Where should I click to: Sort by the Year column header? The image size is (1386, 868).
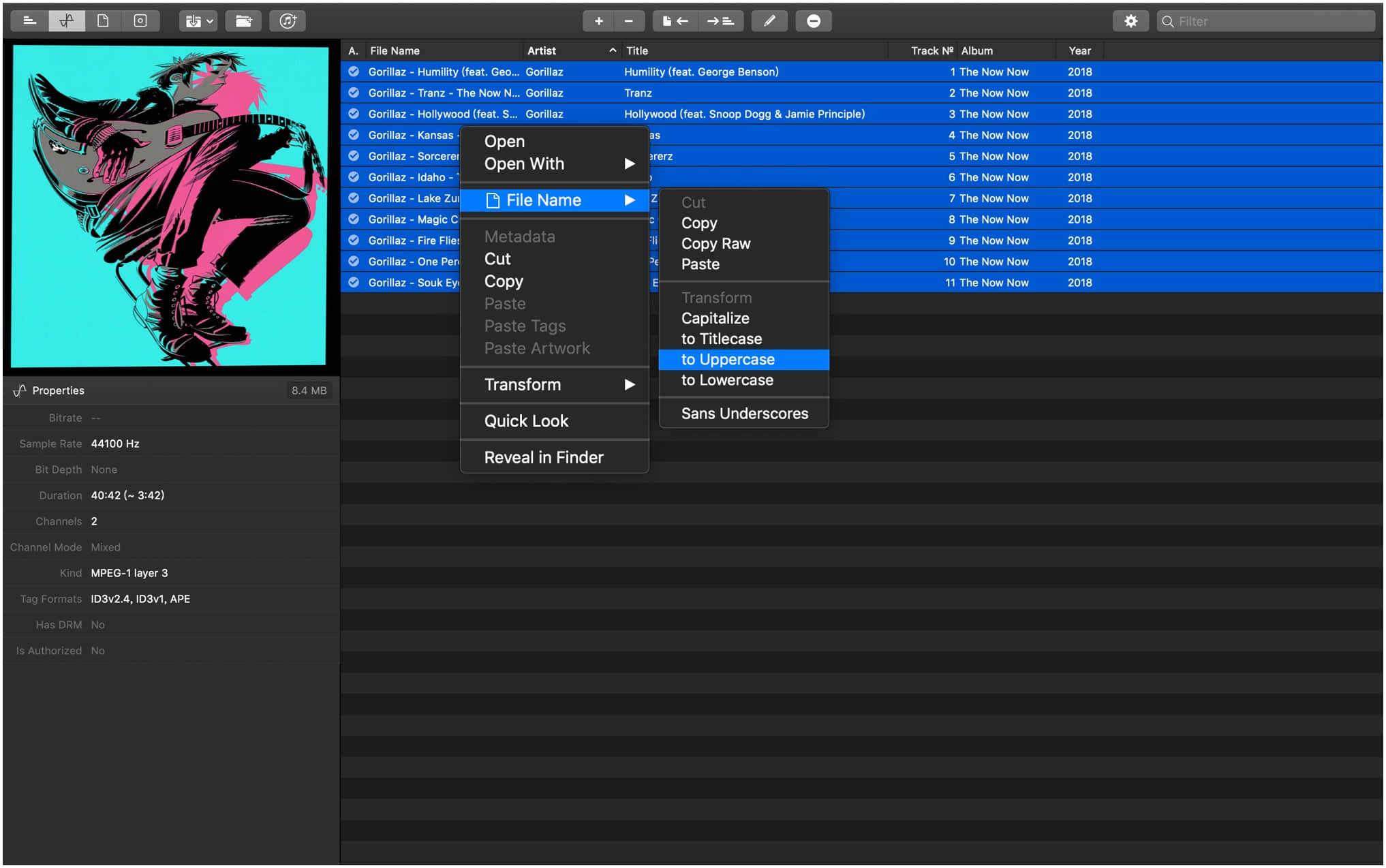(1080, 50)
